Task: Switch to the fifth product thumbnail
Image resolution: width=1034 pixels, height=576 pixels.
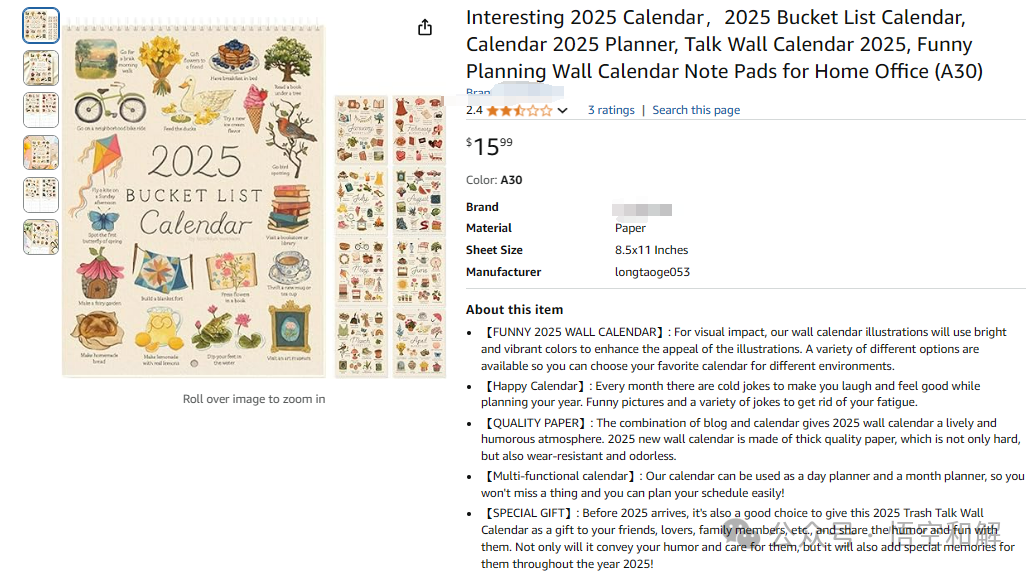Action: point(41,194)
